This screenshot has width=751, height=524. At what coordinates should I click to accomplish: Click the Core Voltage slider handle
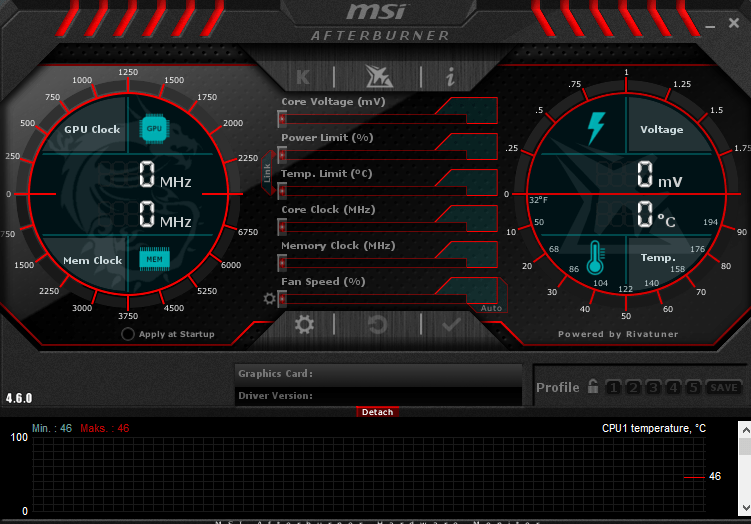pyautogui.click(x=282, y=119)
